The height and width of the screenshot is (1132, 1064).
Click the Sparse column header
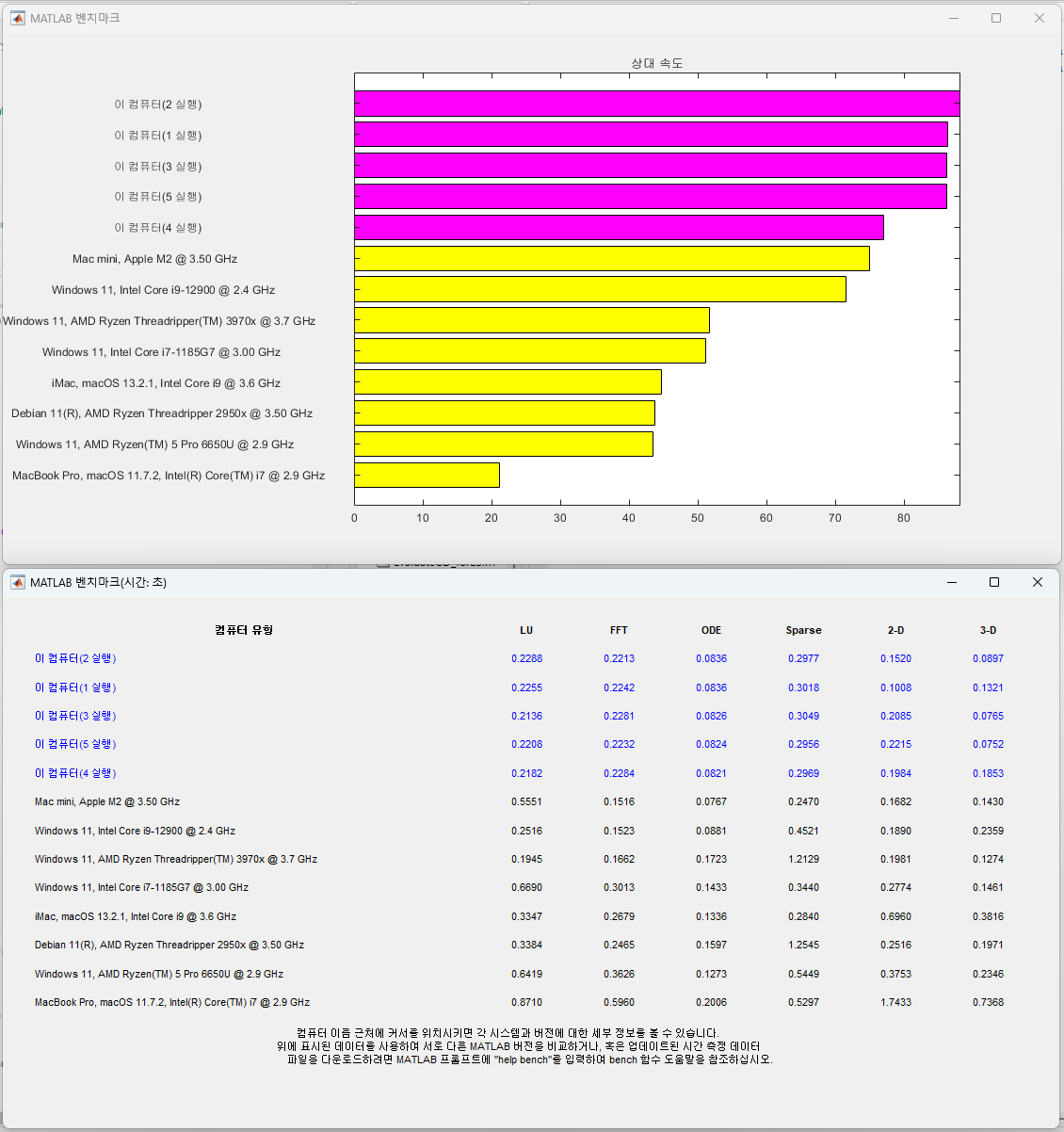pyautogui.click(x=804, y=630)
